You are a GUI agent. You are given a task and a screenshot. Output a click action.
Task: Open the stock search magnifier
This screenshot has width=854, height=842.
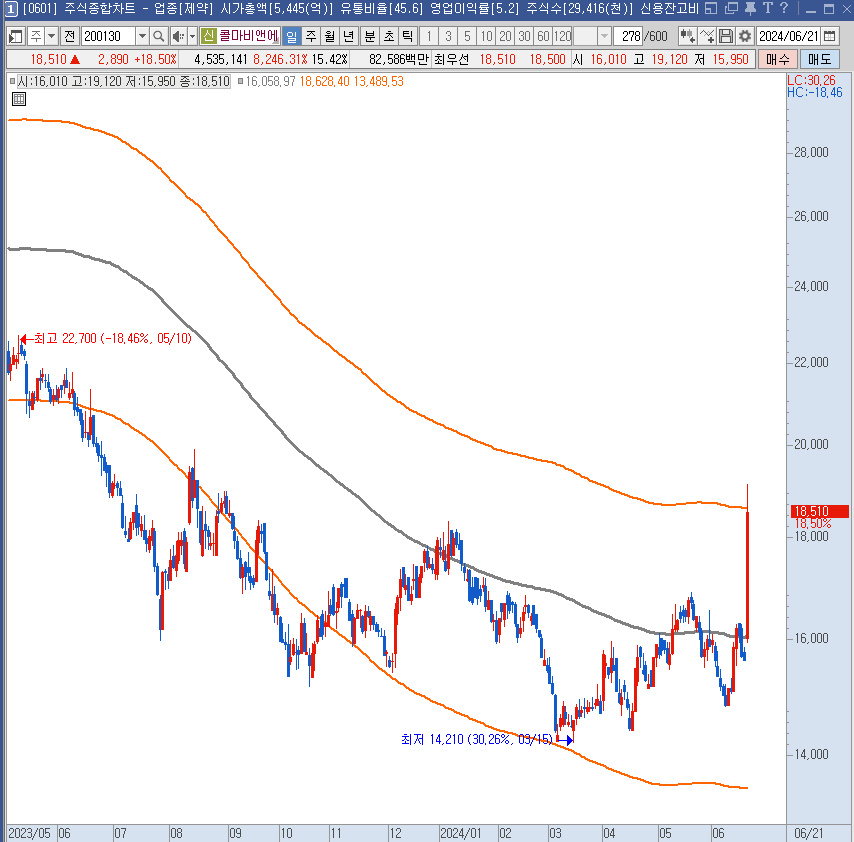coord(158,36)
